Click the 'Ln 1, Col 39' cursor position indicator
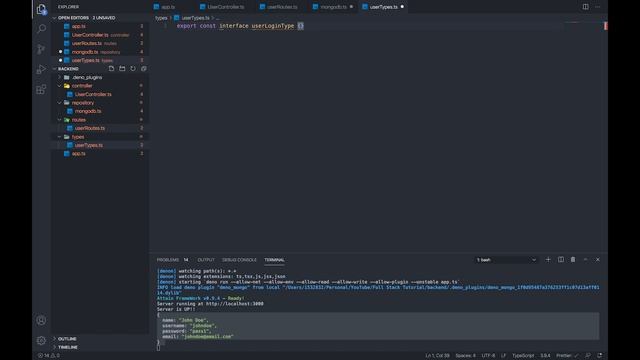The image size is (640, 360). pos(437,356)
